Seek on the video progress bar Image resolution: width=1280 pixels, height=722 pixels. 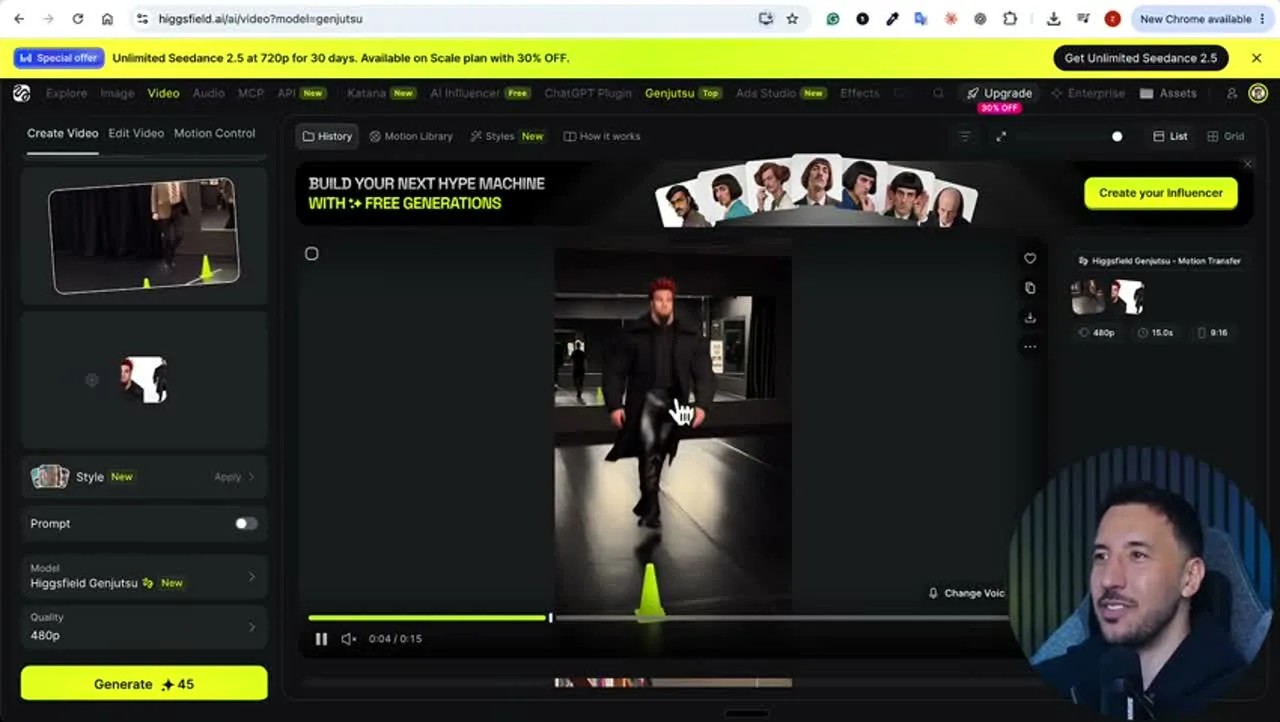click(x=658, y=618)
